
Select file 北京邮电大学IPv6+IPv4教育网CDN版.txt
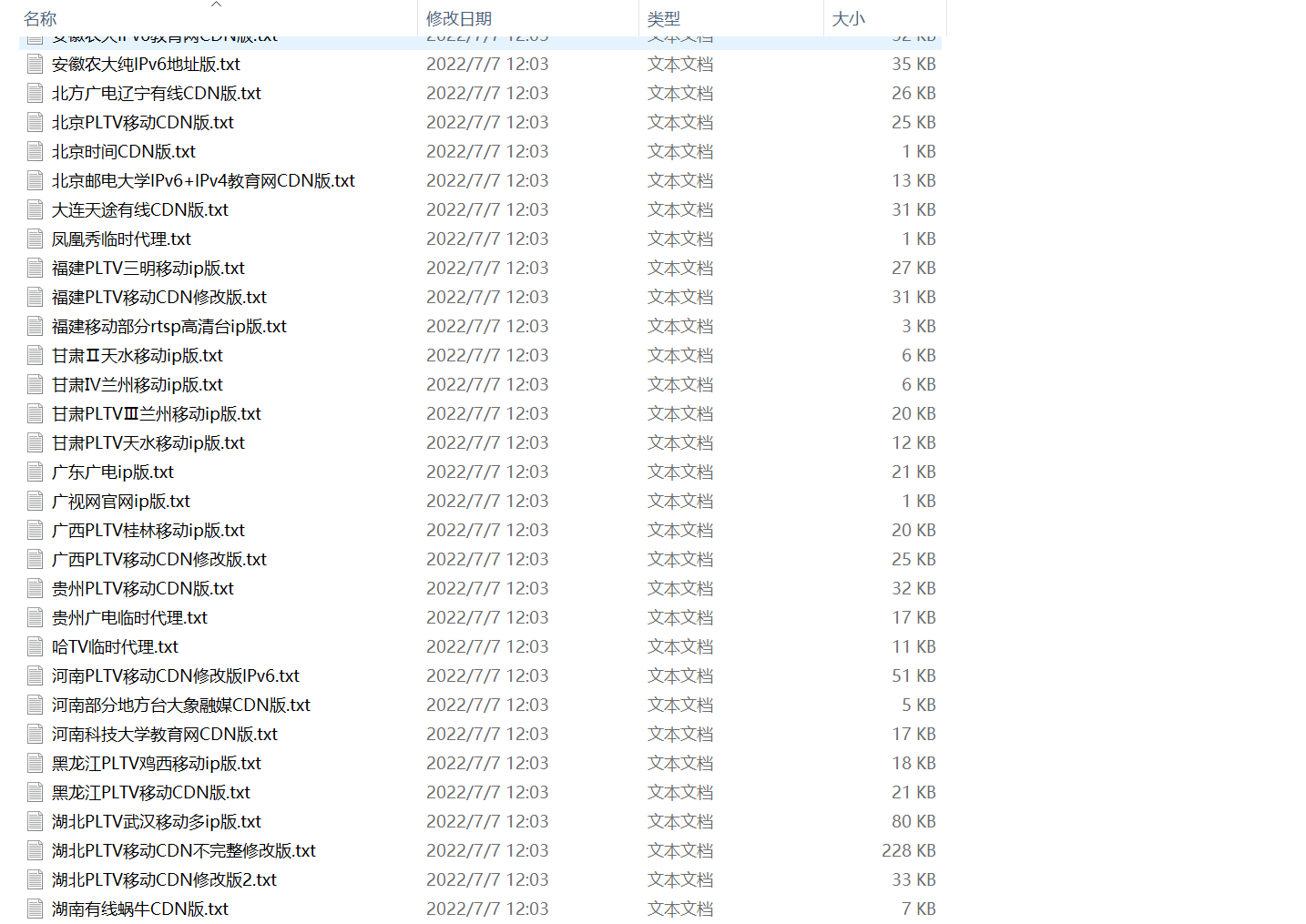203,180
